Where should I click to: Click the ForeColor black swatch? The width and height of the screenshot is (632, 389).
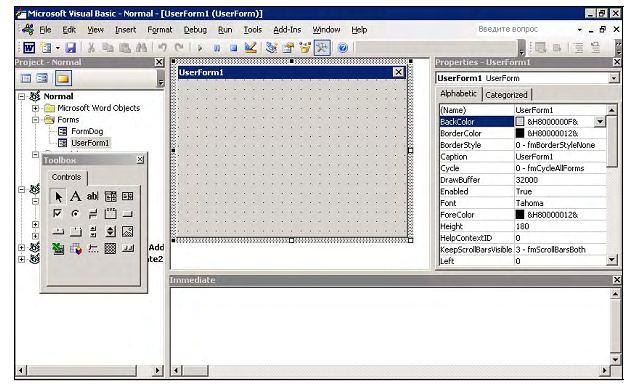520,214
